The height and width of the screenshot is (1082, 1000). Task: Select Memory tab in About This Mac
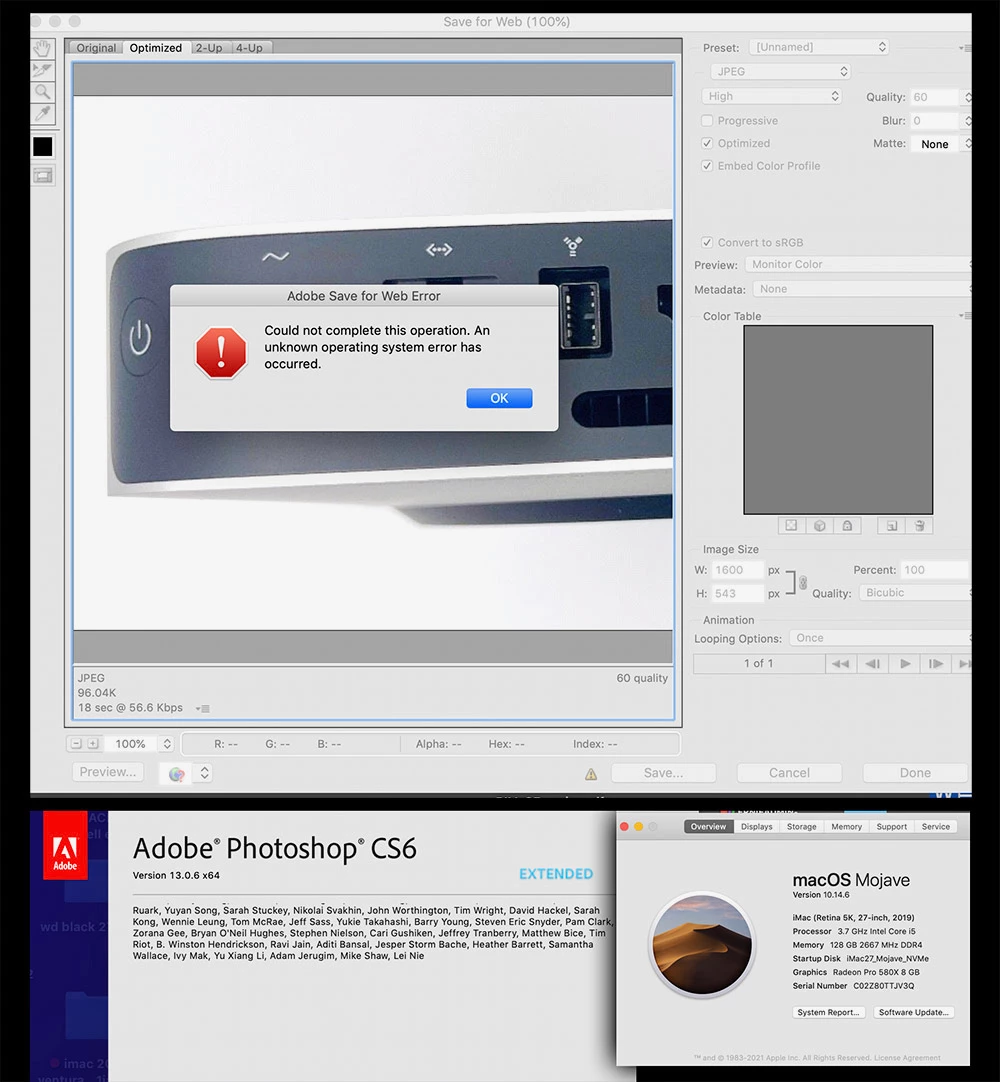coord(846,827)
